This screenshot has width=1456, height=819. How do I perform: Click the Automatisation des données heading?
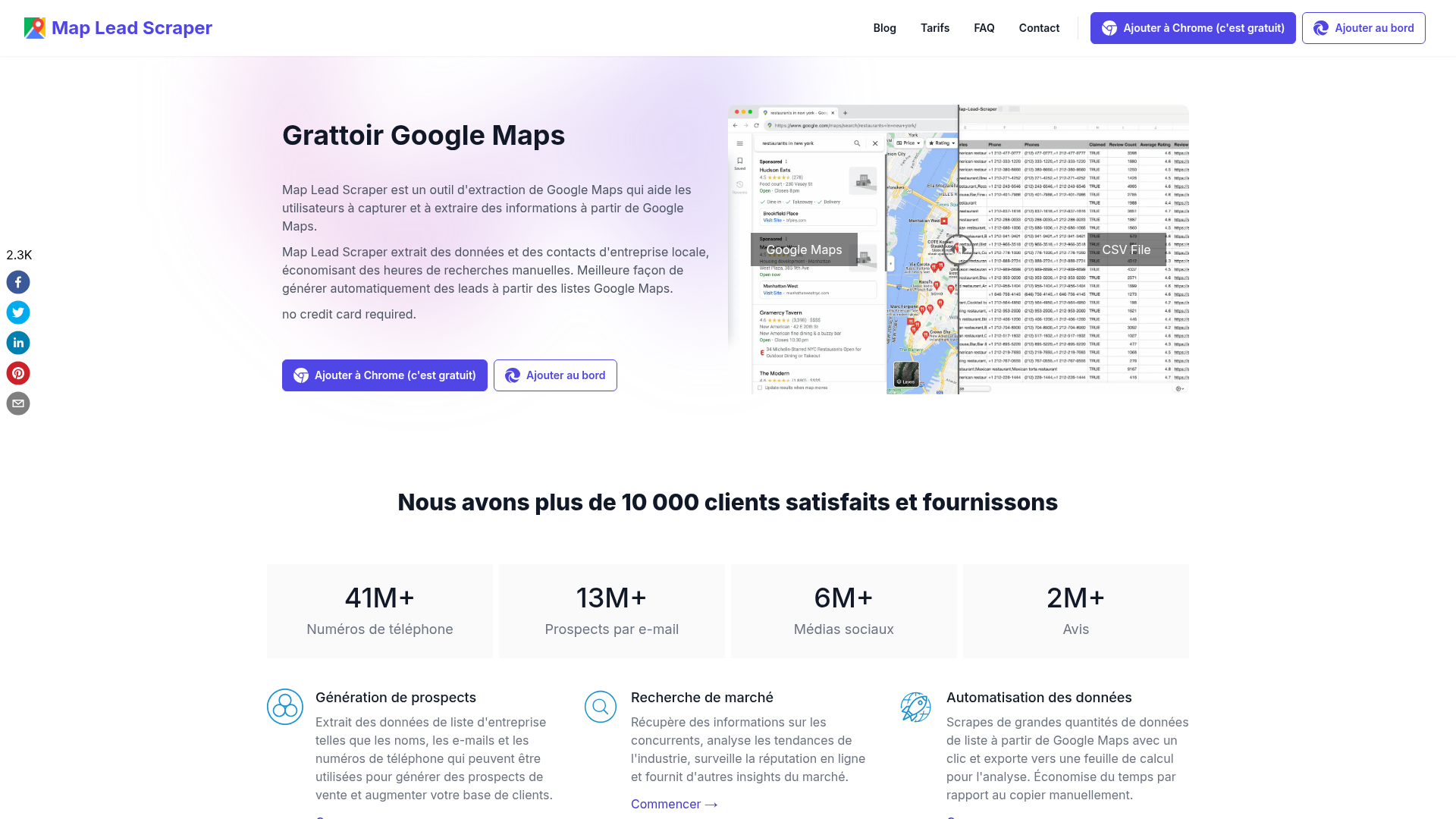point(1039,698)
